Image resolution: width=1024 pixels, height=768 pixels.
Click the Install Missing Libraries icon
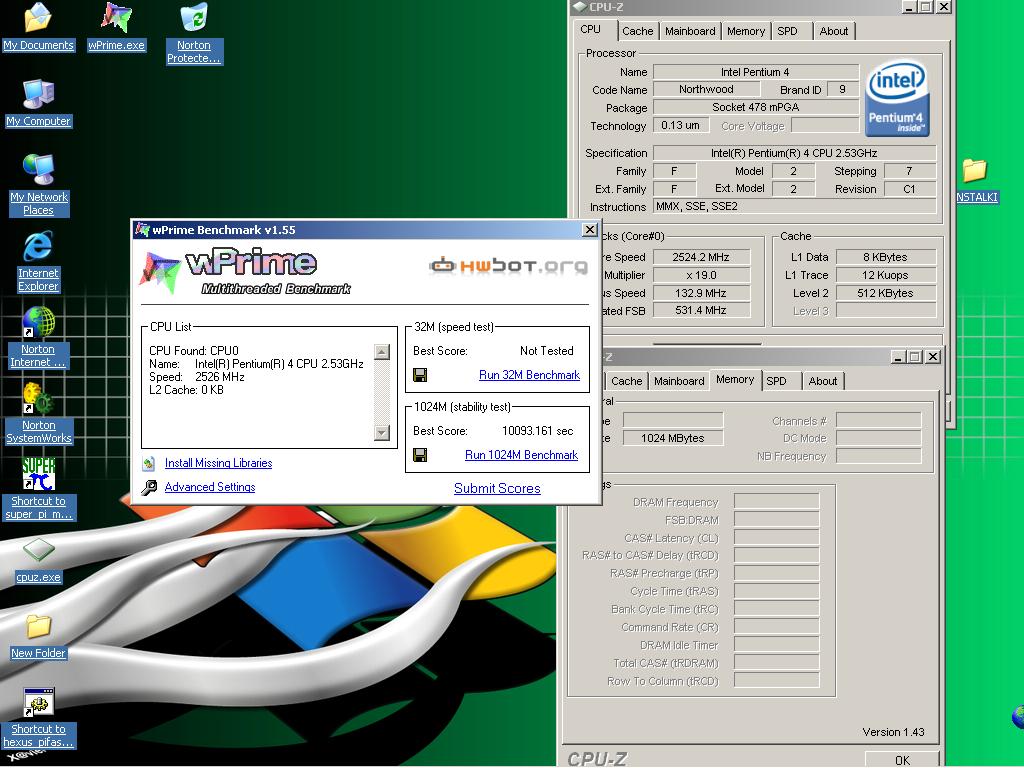click(148, 464)
